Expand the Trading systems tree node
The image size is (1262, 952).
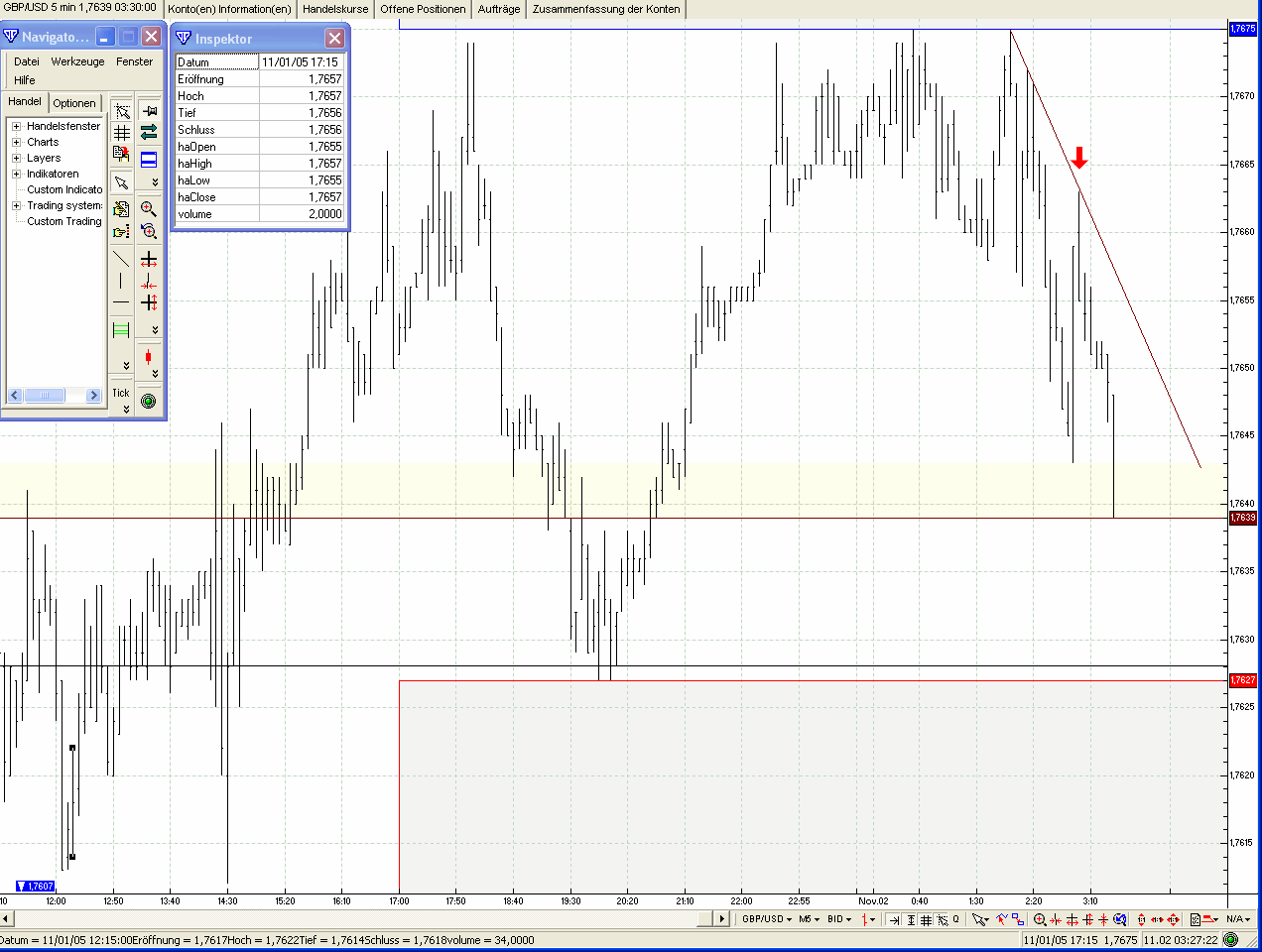tap(16, 205)
